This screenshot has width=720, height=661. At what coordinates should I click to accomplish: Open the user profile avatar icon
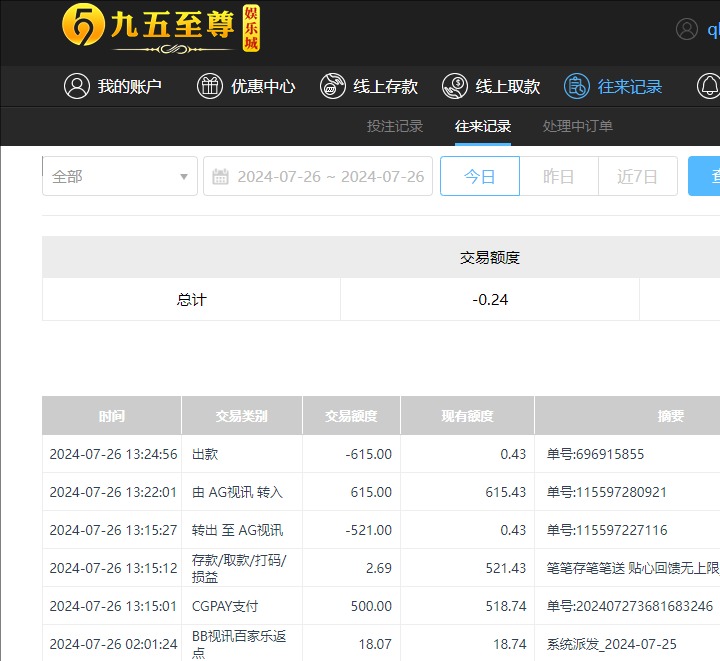pos(686,29)
